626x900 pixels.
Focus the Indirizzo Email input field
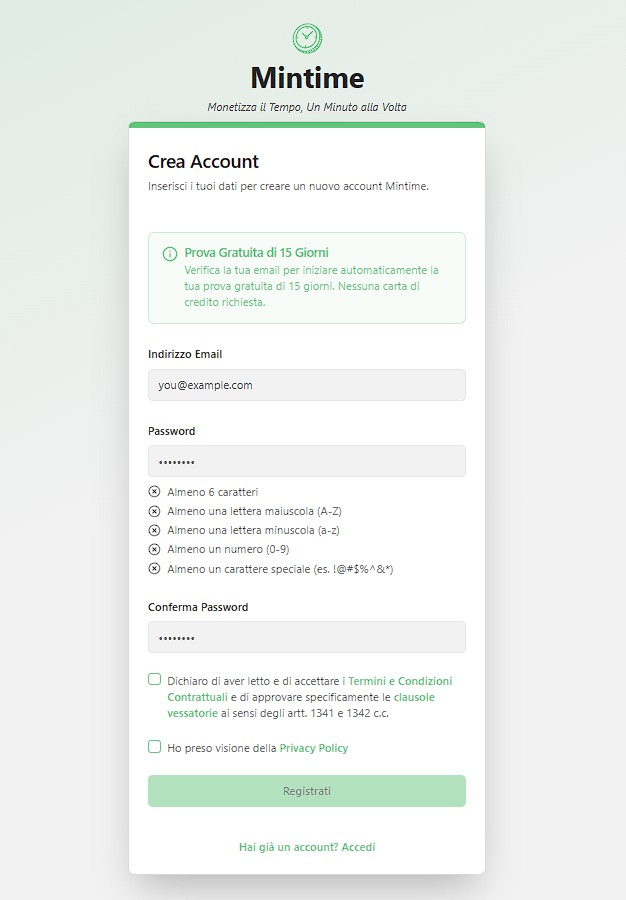[307, 385]
